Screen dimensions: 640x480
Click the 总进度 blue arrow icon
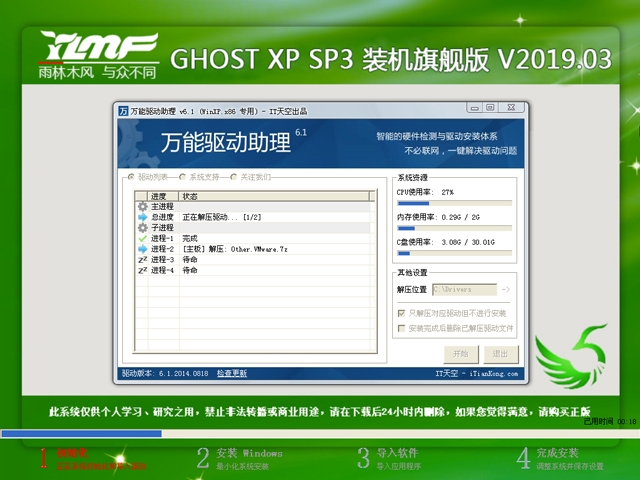coord(142,217)
